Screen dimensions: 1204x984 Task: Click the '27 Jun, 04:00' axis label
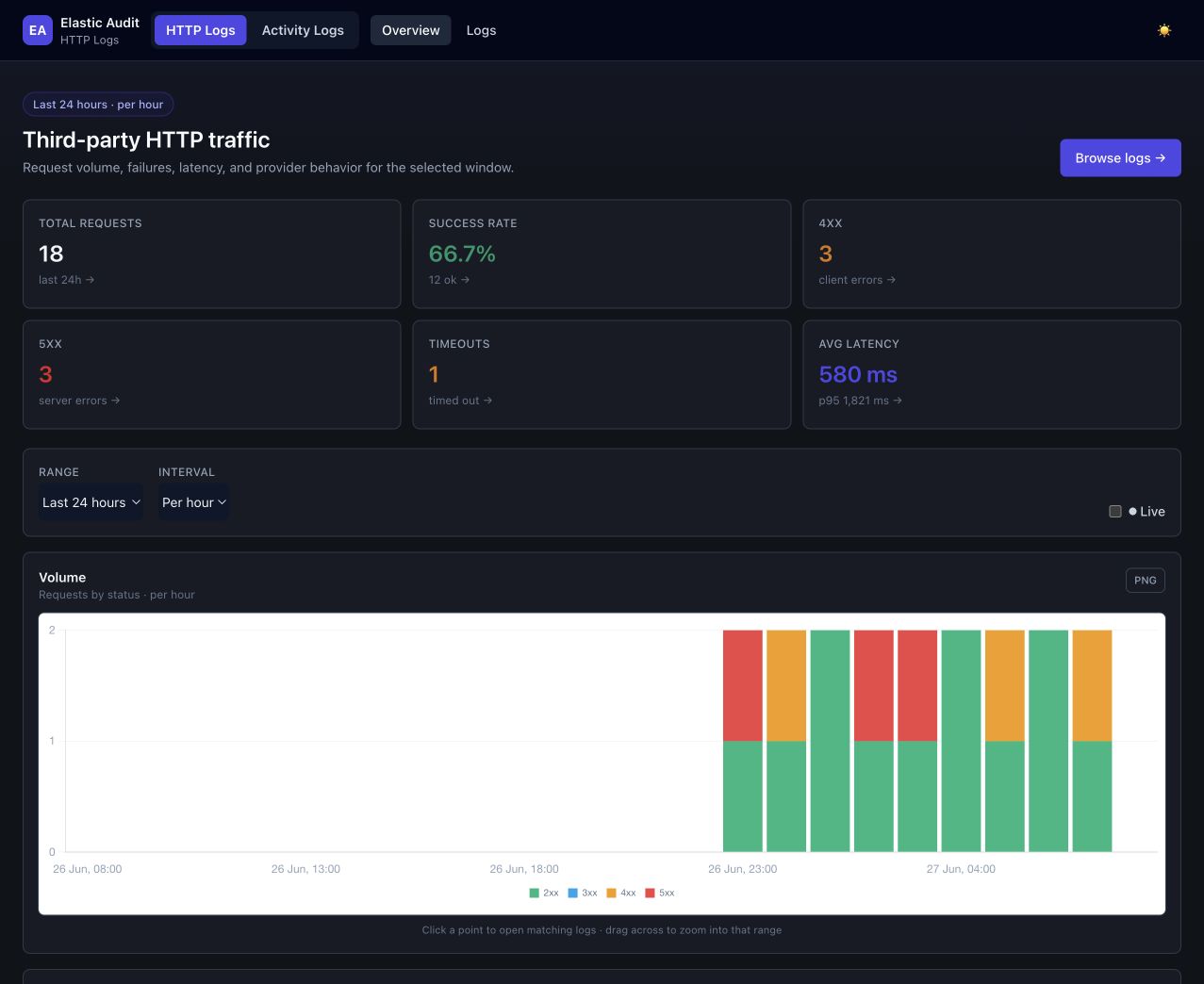(x=961, y=869)
